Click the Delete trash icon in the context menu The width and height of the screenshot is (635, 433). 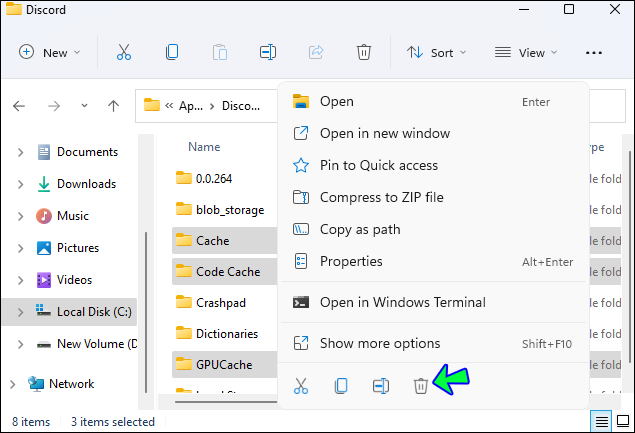click(x=421, y=385)
